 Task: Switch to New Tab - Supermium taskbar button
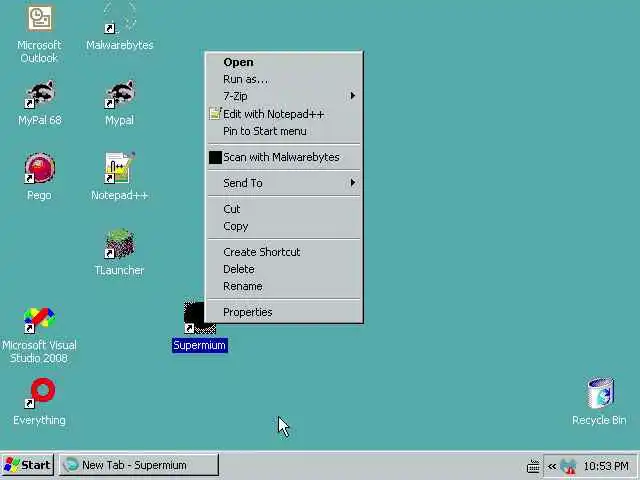138,465
